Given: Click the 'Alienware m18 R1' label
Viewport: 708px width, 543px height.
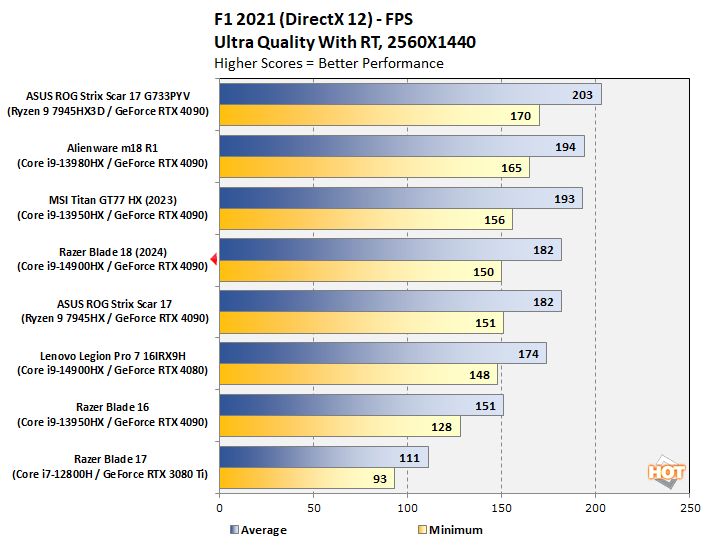Looking at the screenshot, I should 112,148.
